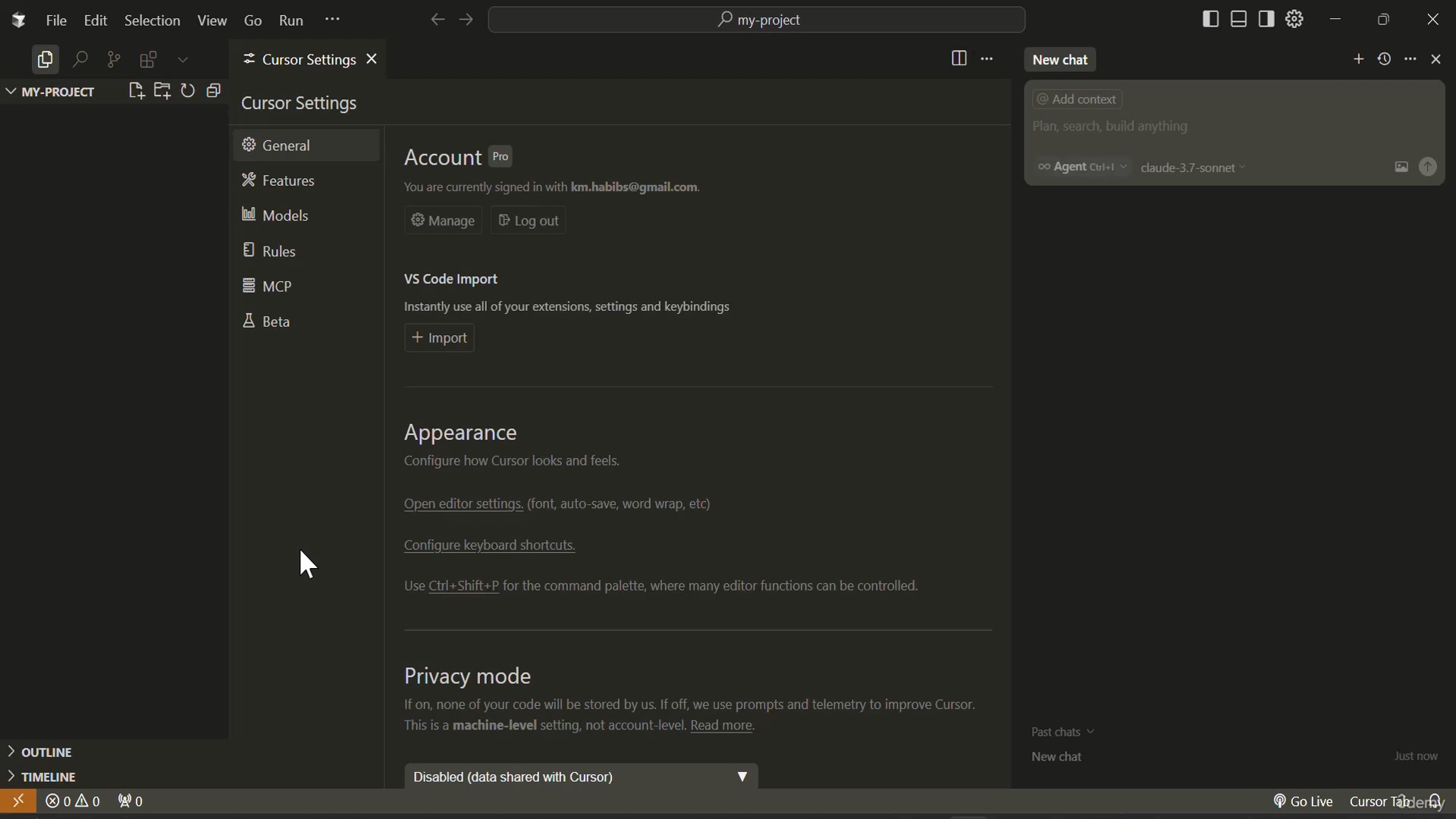Screen dimensions: 1456x819
Task: Select Beta settings category
Action: (x=306, y=322)
